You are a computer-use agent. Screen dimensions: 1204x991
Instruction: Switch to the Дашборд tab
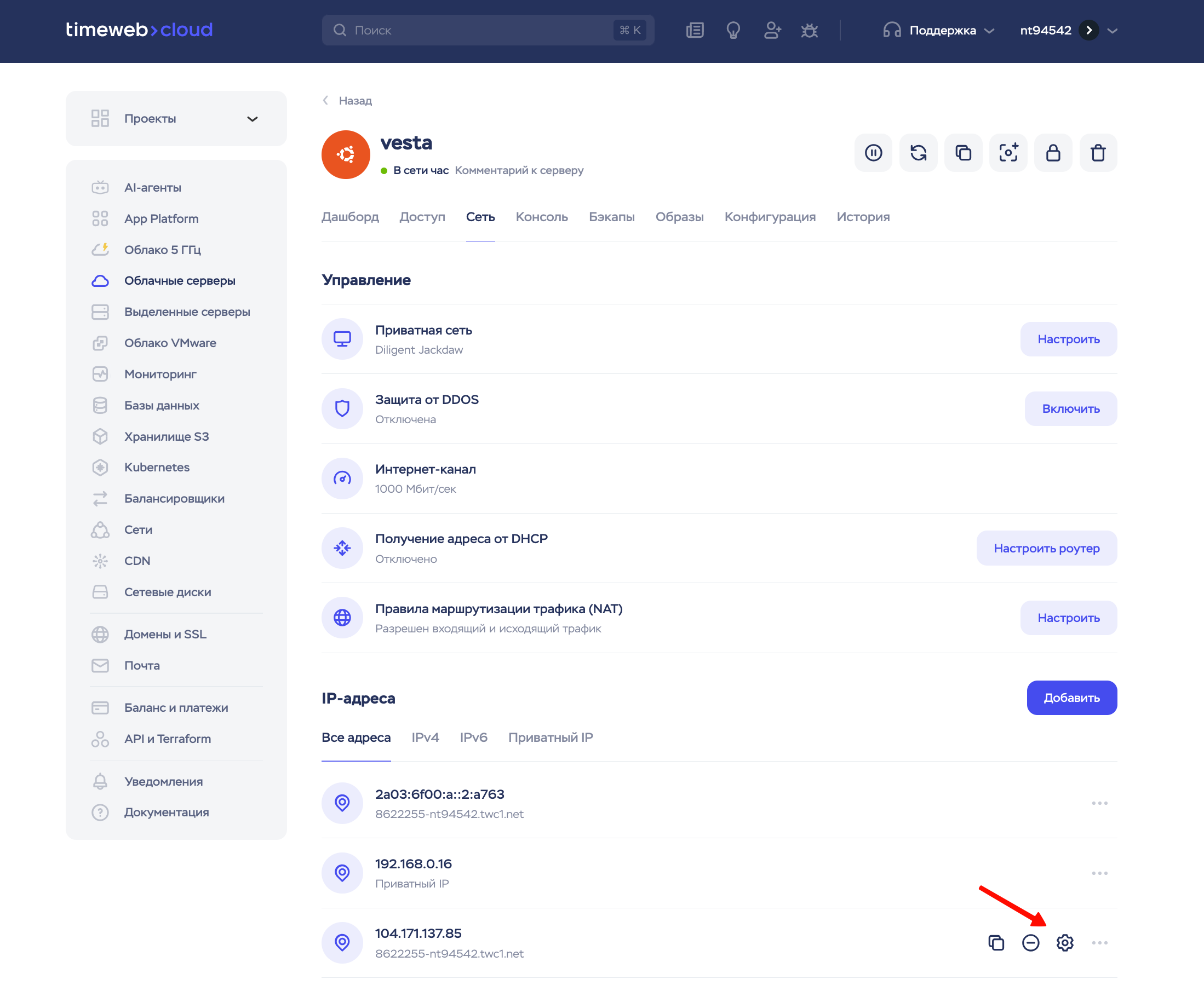coord(350,217)
